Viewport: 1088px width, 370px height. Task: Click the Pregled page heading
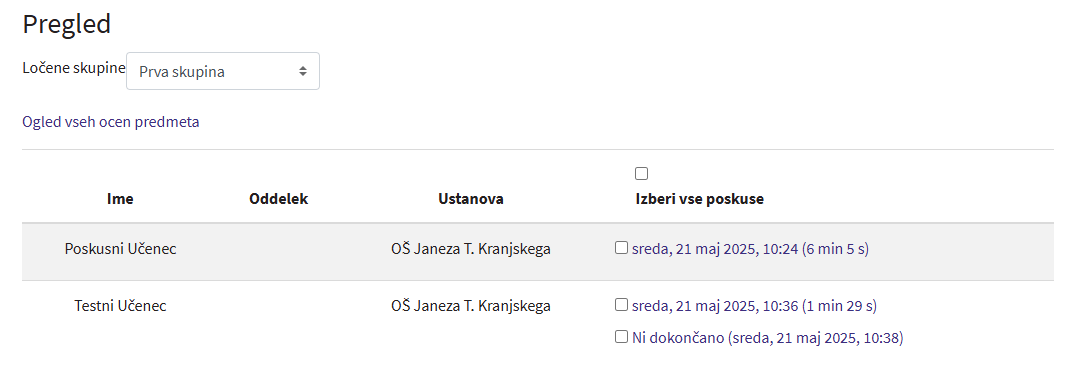pos(67,25)
